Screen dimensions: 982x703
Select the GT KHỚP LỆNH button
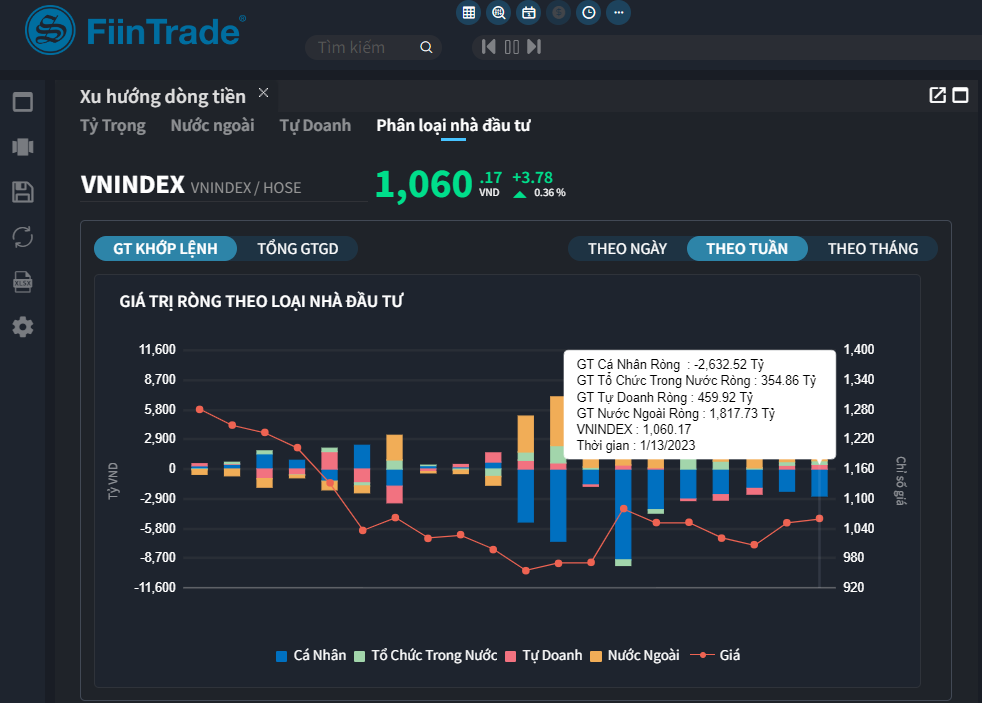tap(165, 248)
